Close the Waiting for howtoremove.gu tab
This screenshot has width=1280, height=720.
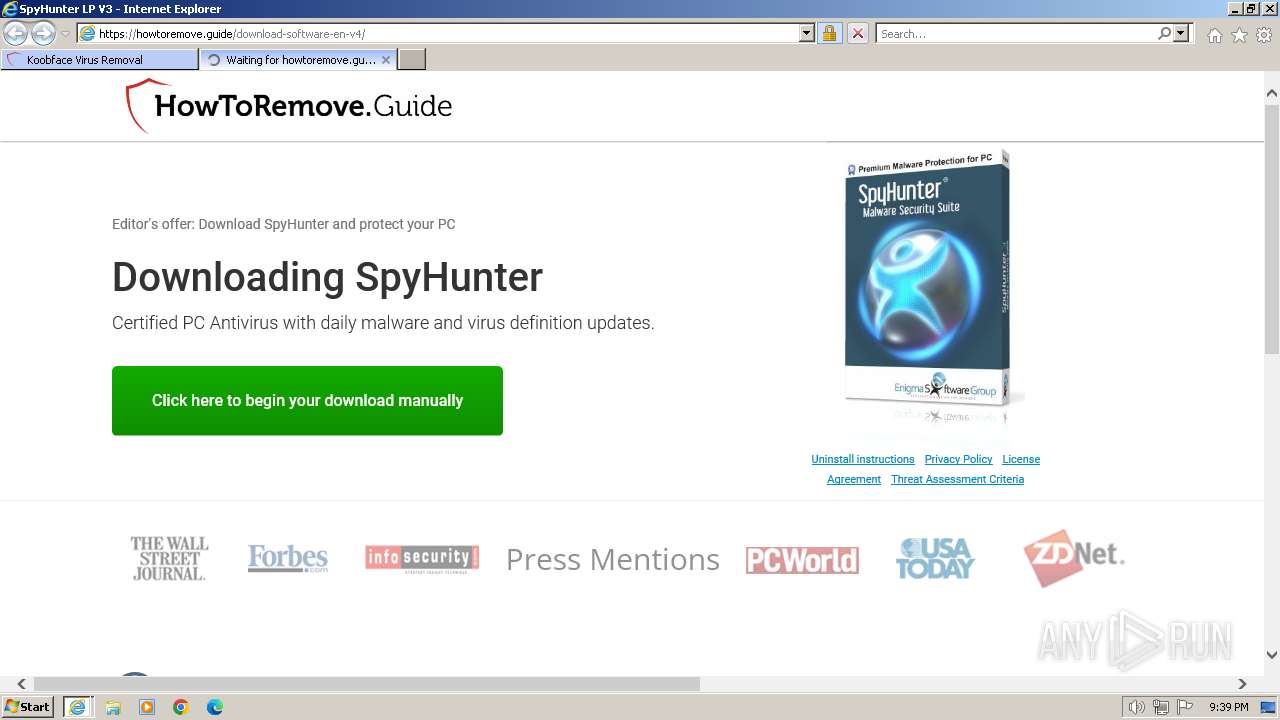pyautogui.click(x=386, y=60)
